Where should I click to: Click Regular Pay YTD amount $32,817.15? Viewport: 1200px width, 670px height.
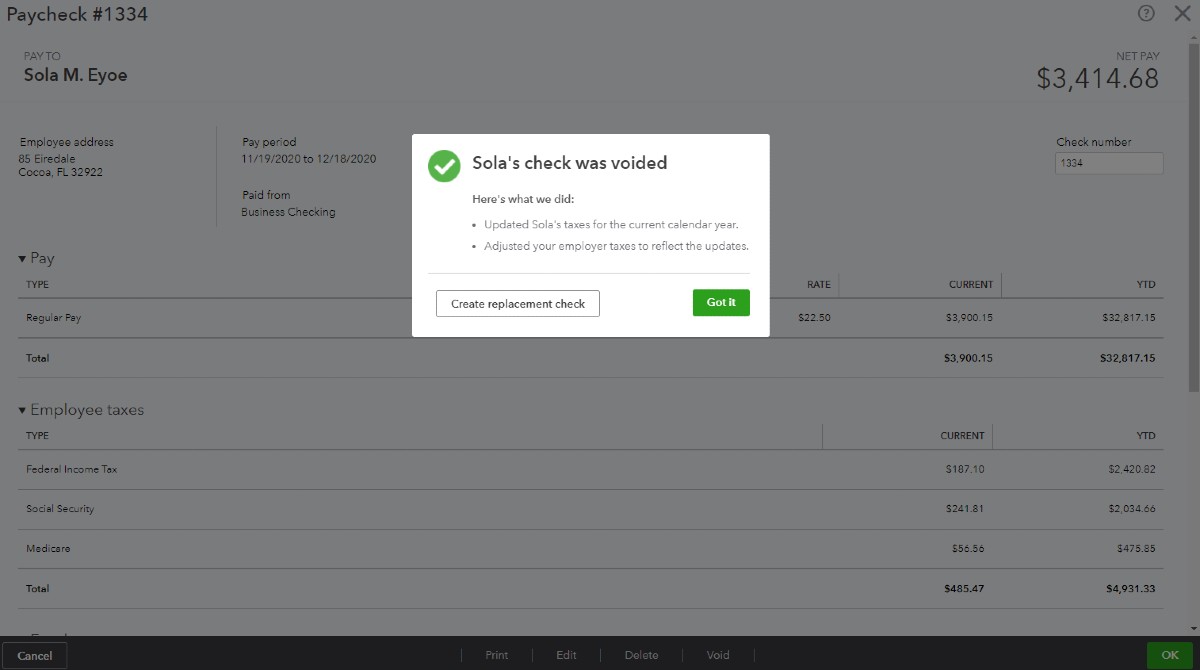[1127, 318]
